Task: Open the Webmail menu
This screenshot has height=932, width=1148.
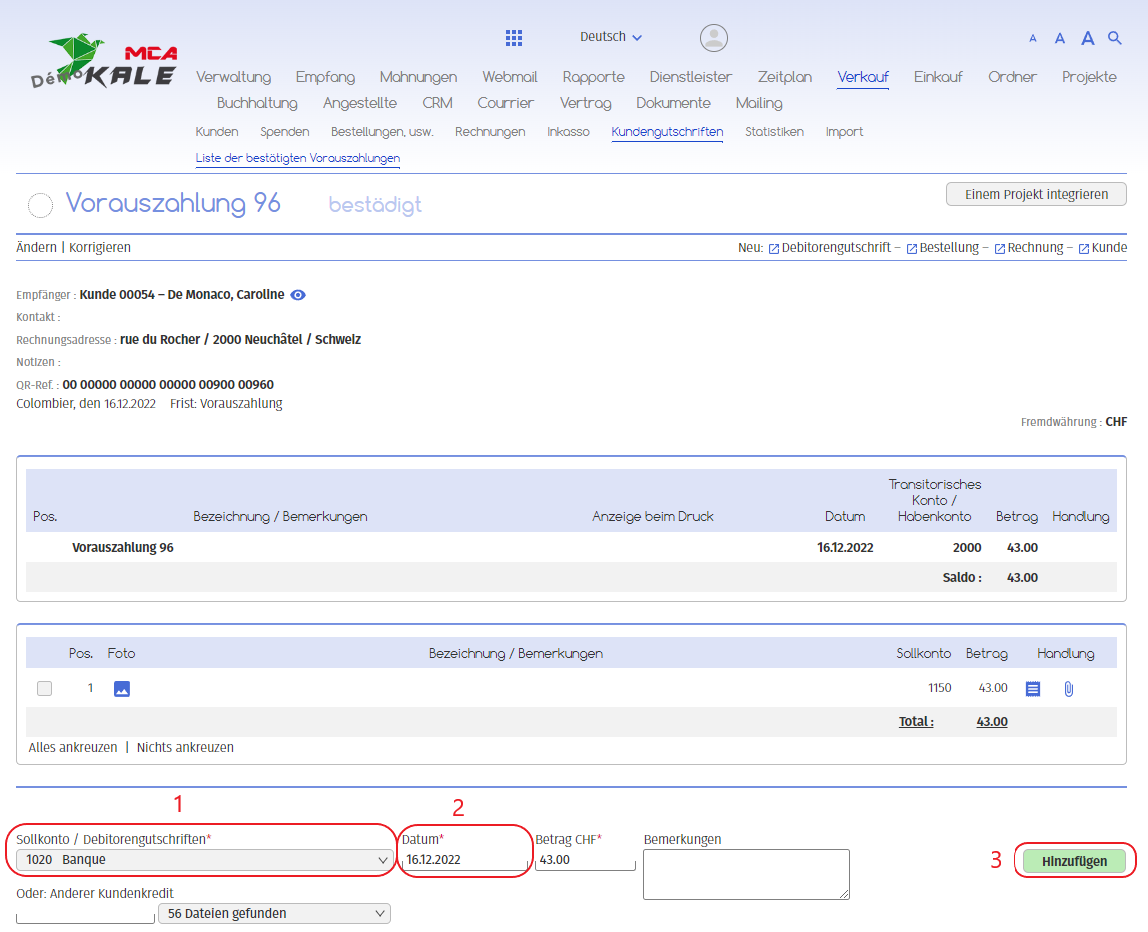Action: click(510, 77)
